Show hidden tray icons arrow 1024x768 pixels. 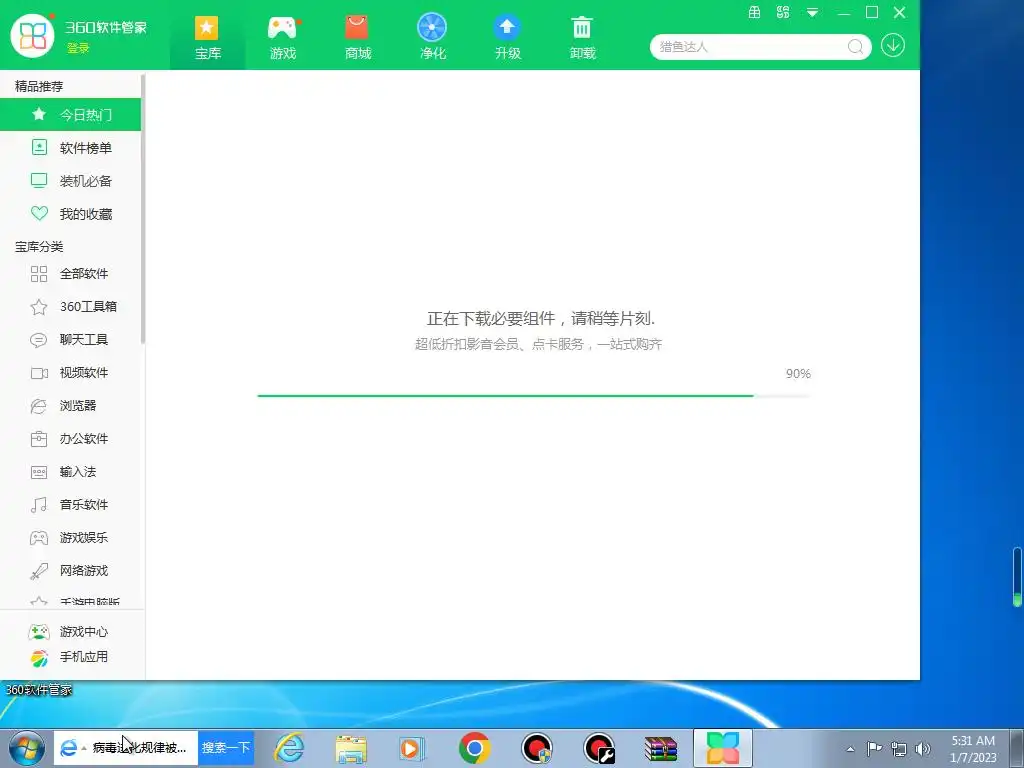click(850, 749)
